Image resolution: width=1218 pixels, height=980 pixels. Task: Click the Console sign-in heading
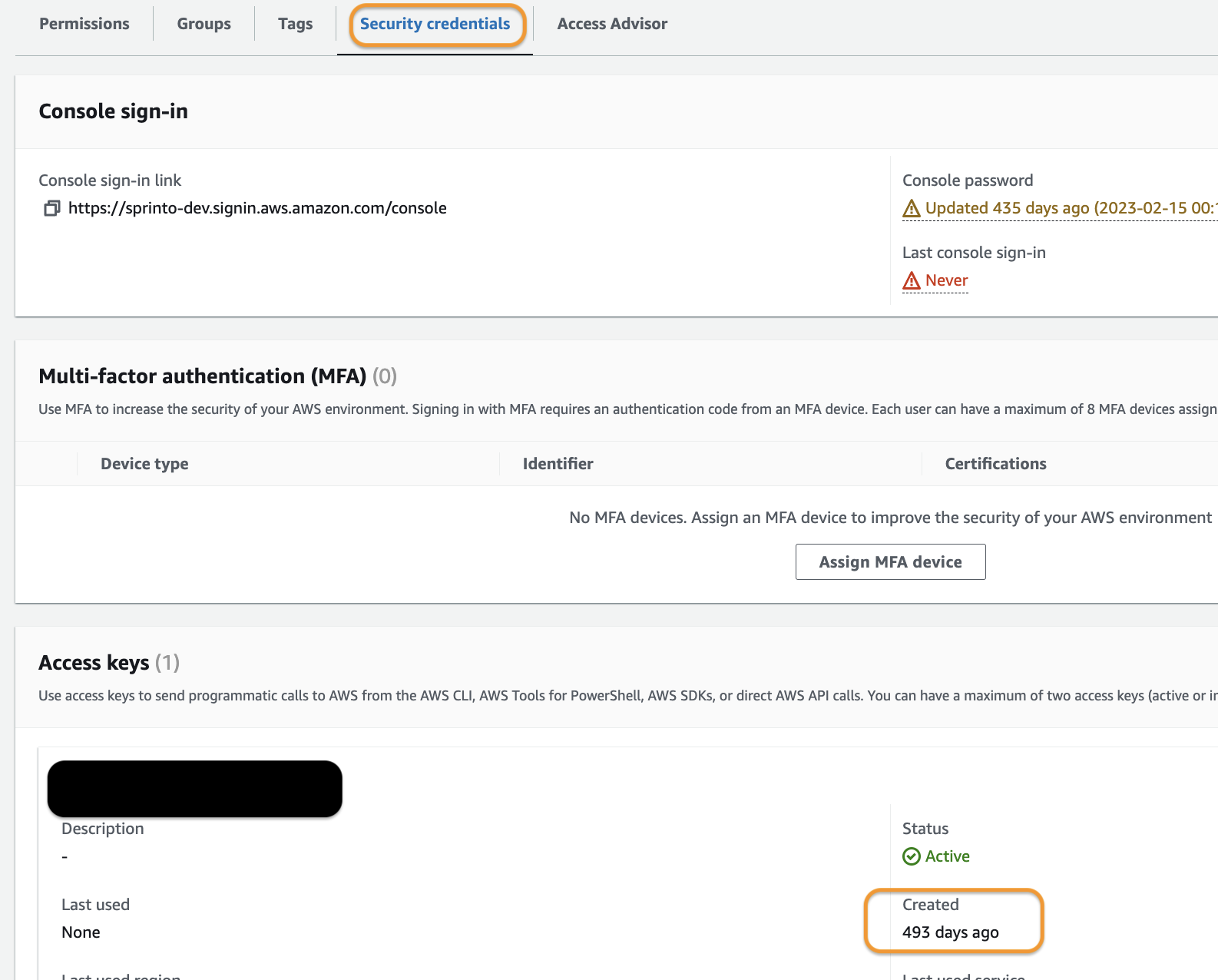pyautogui.click(x=114, y=111)
